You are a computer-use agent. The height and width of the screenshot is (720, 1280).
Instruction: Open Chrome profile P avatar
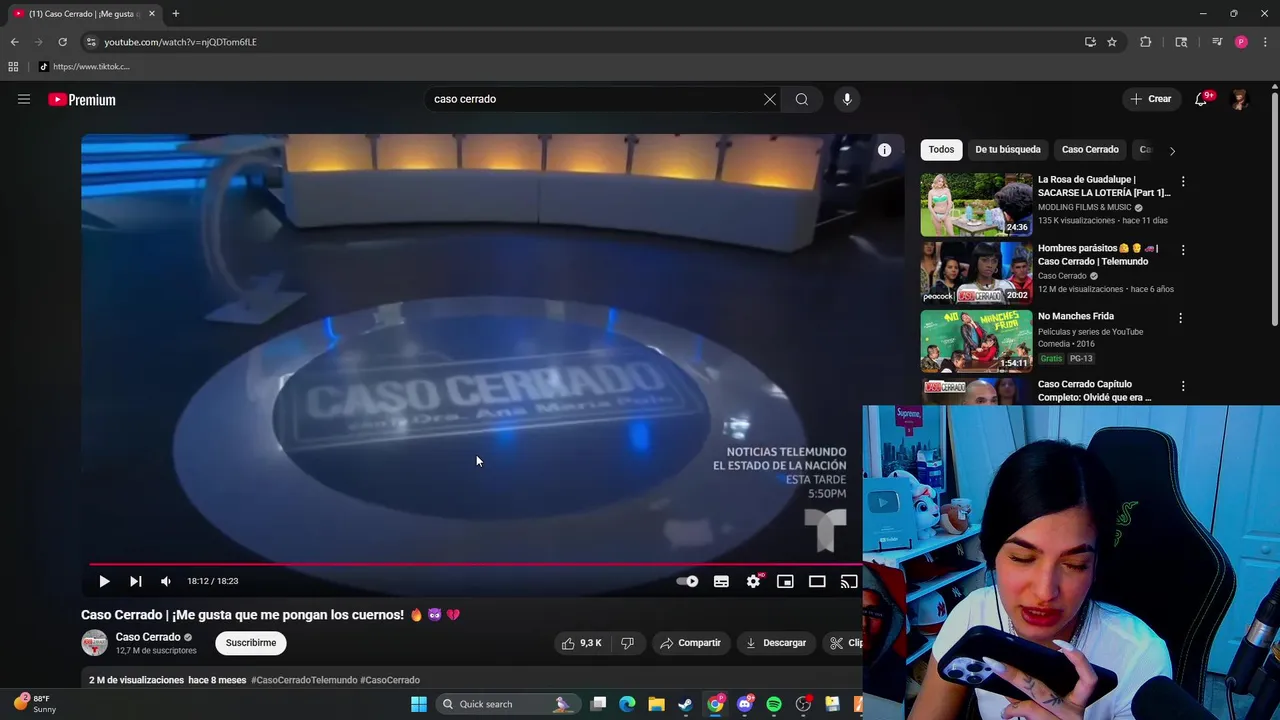1241,42
